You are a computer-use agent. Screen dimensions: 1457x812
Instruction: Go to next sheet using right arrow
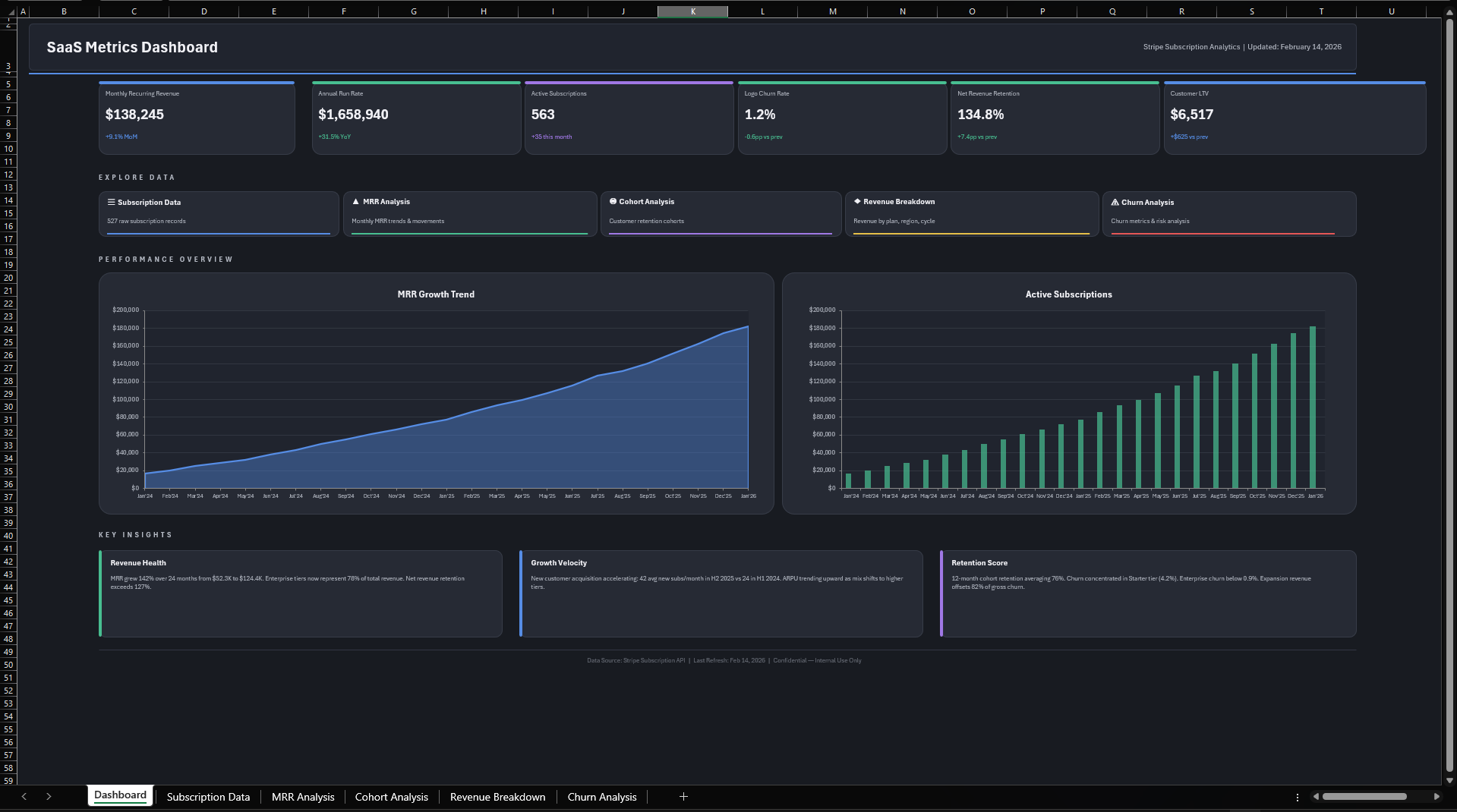tap(49, 796)
